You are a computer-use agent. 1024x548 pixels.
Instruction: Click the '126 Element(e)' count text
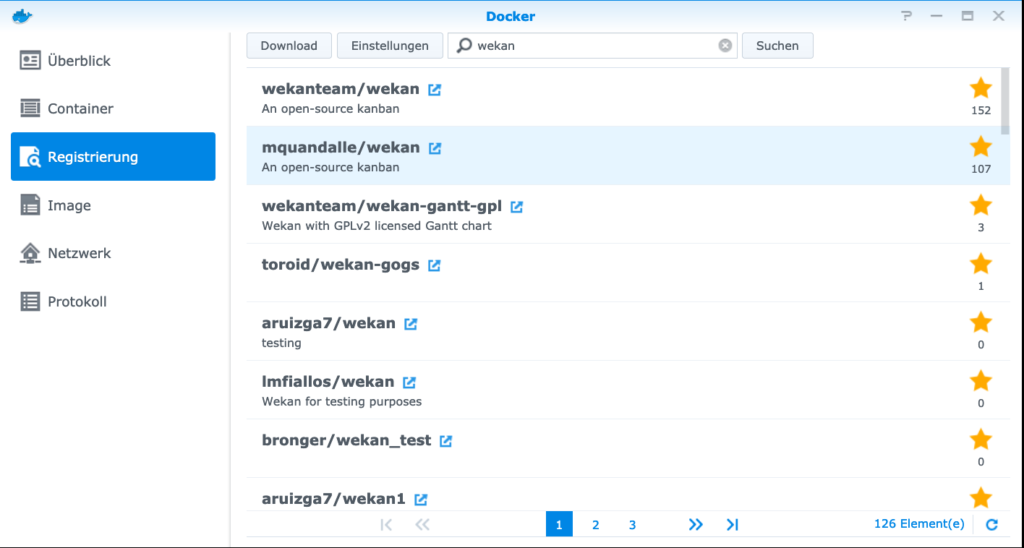click(x=919, y=524)
